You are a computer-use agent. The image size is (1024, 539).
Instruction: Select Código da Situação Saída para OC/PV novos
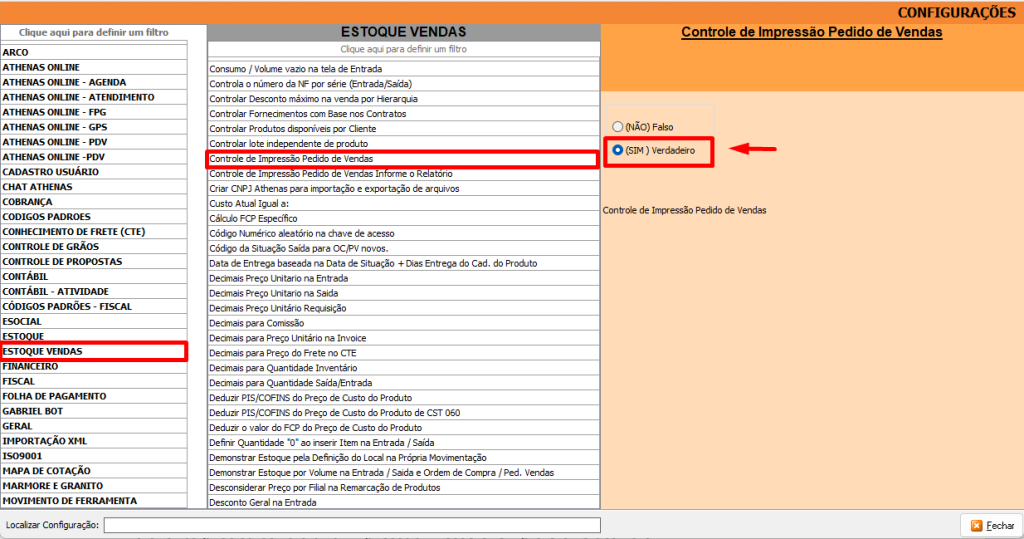click(404, 248)
